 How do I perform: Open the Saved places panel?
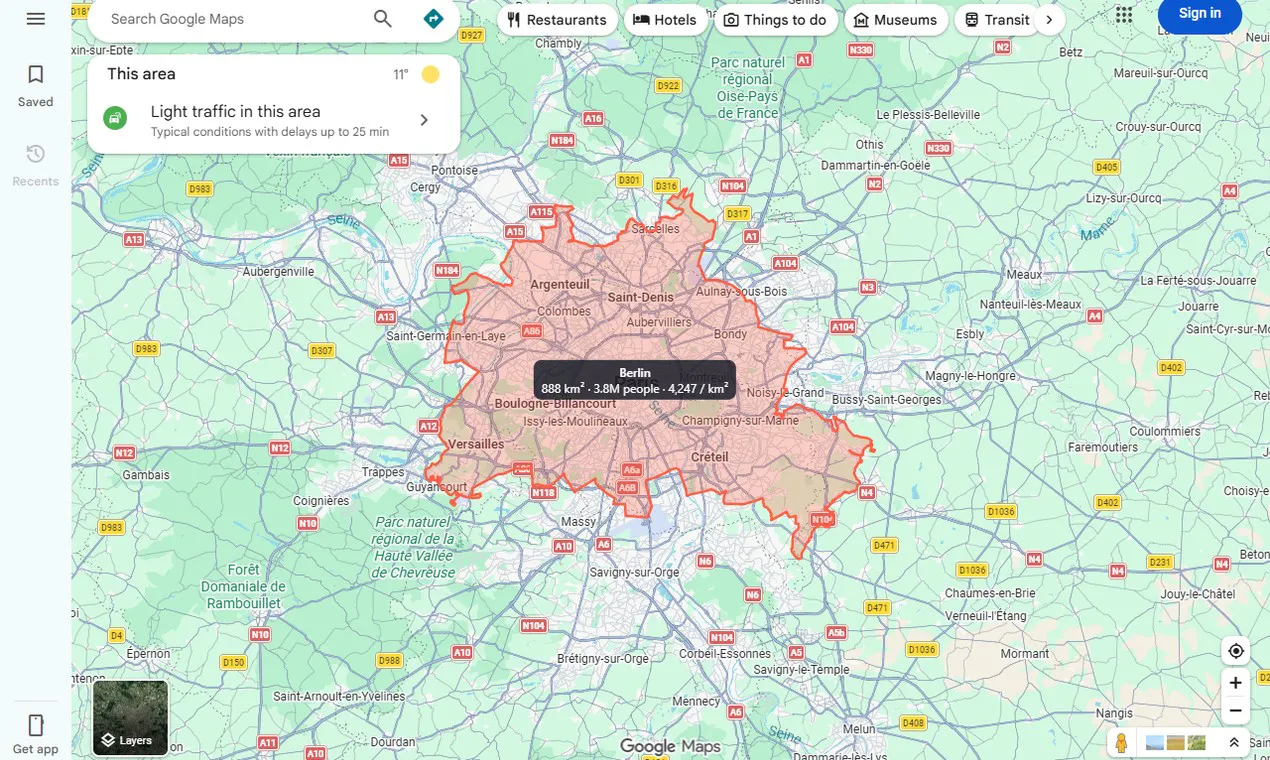tap(36, 85)
